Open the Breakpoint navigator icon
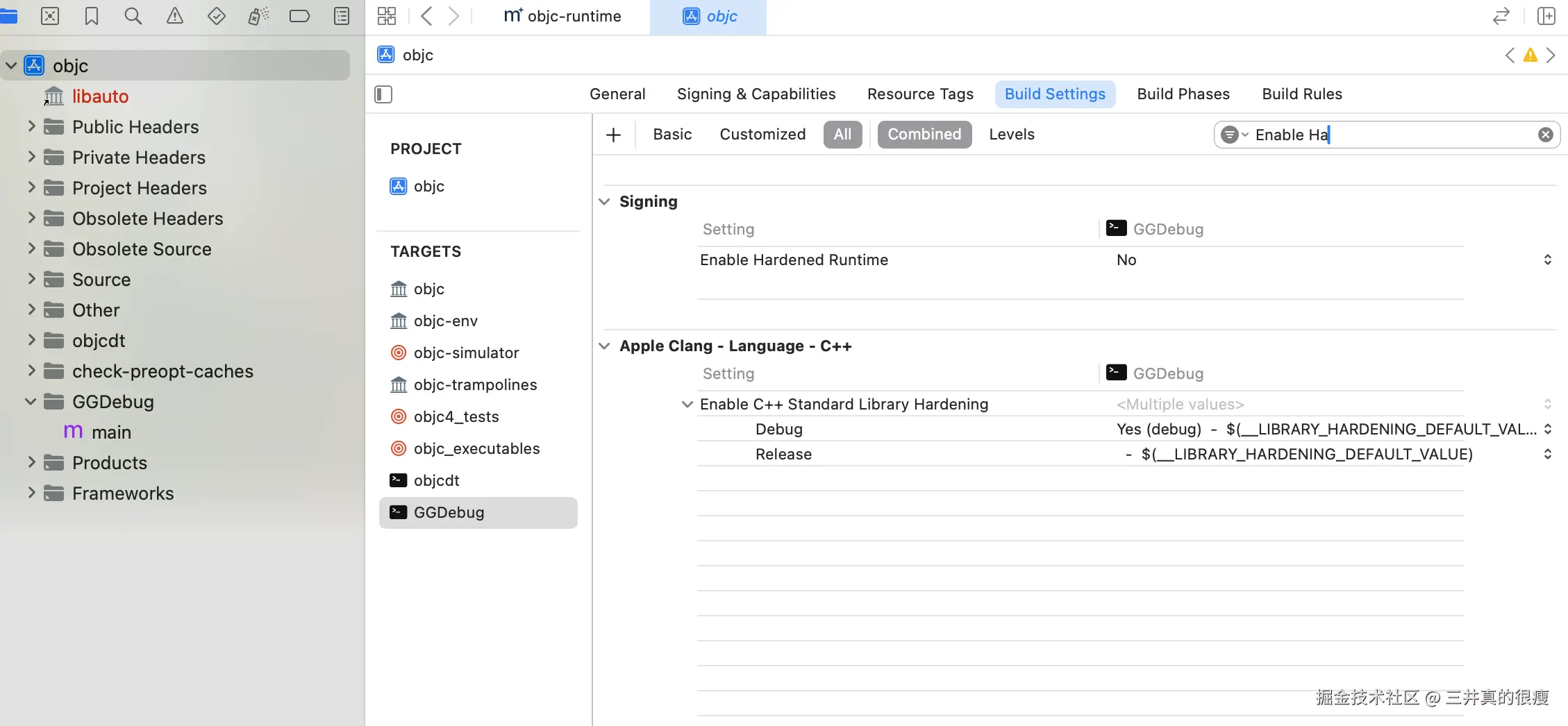 (299, 16)
